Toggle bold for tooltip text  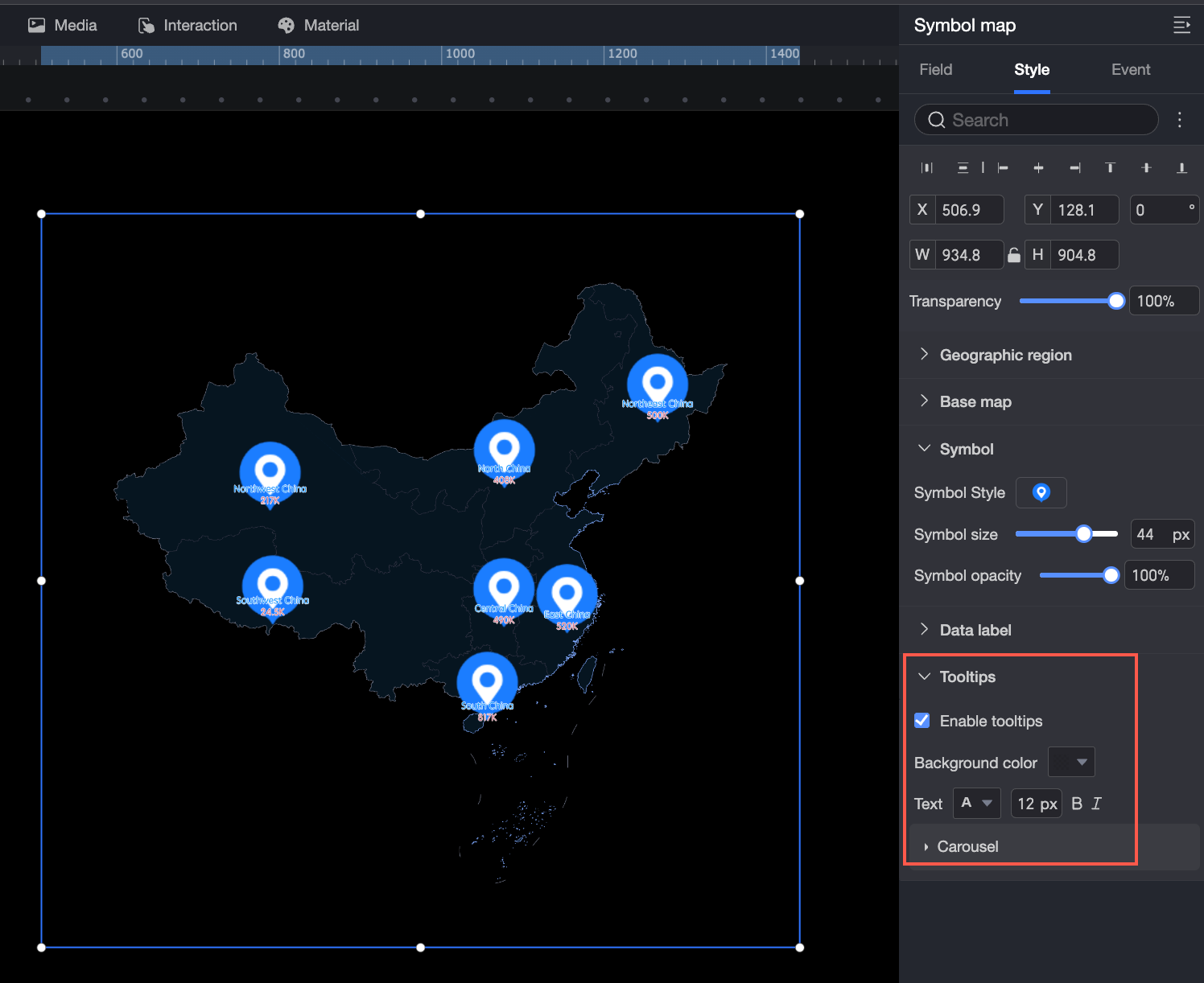click(1077, 804)
